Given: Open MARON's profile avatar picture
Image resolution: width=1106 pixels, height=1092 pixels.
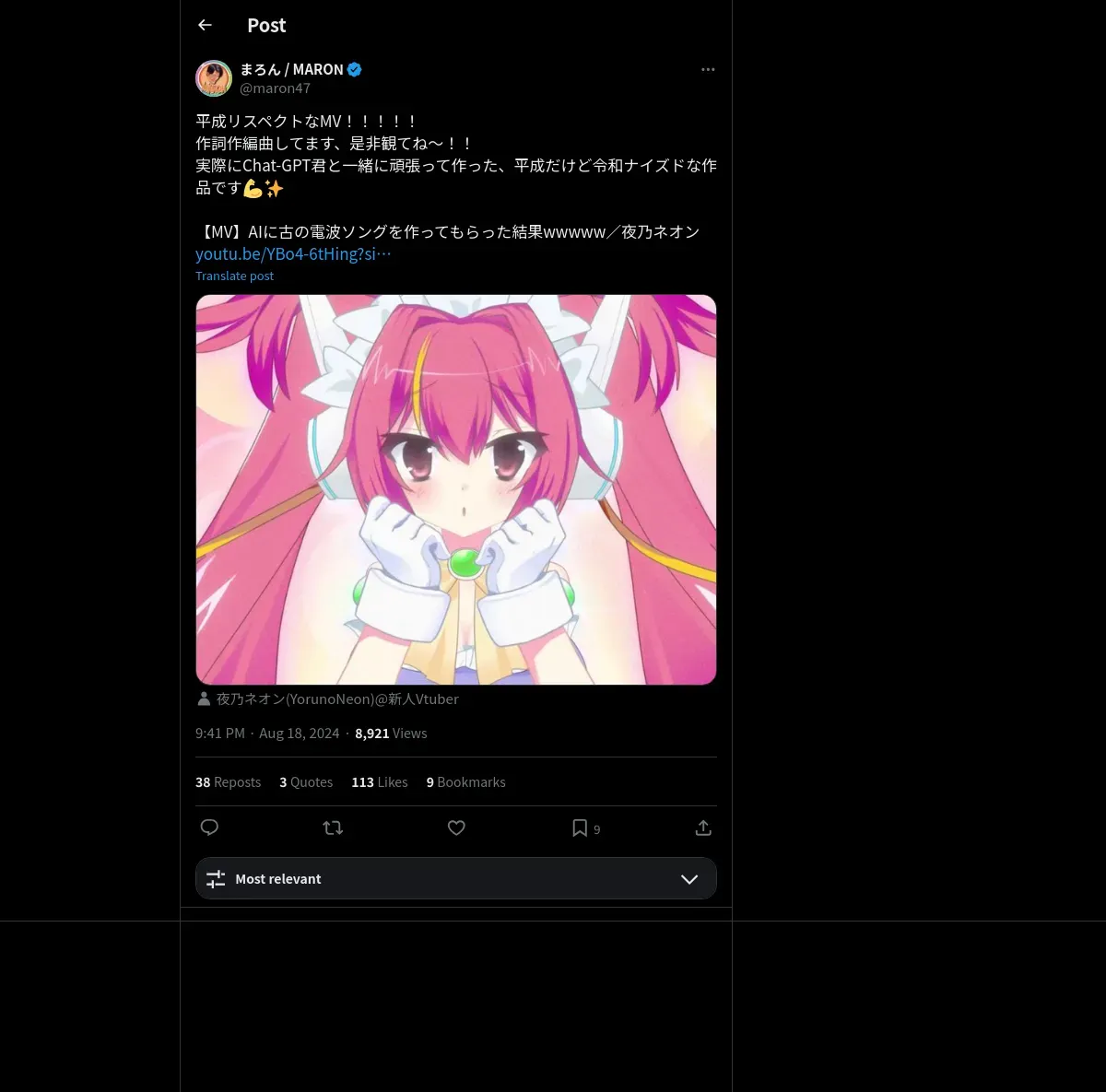Looking at the screenshot, I should 214,78.
